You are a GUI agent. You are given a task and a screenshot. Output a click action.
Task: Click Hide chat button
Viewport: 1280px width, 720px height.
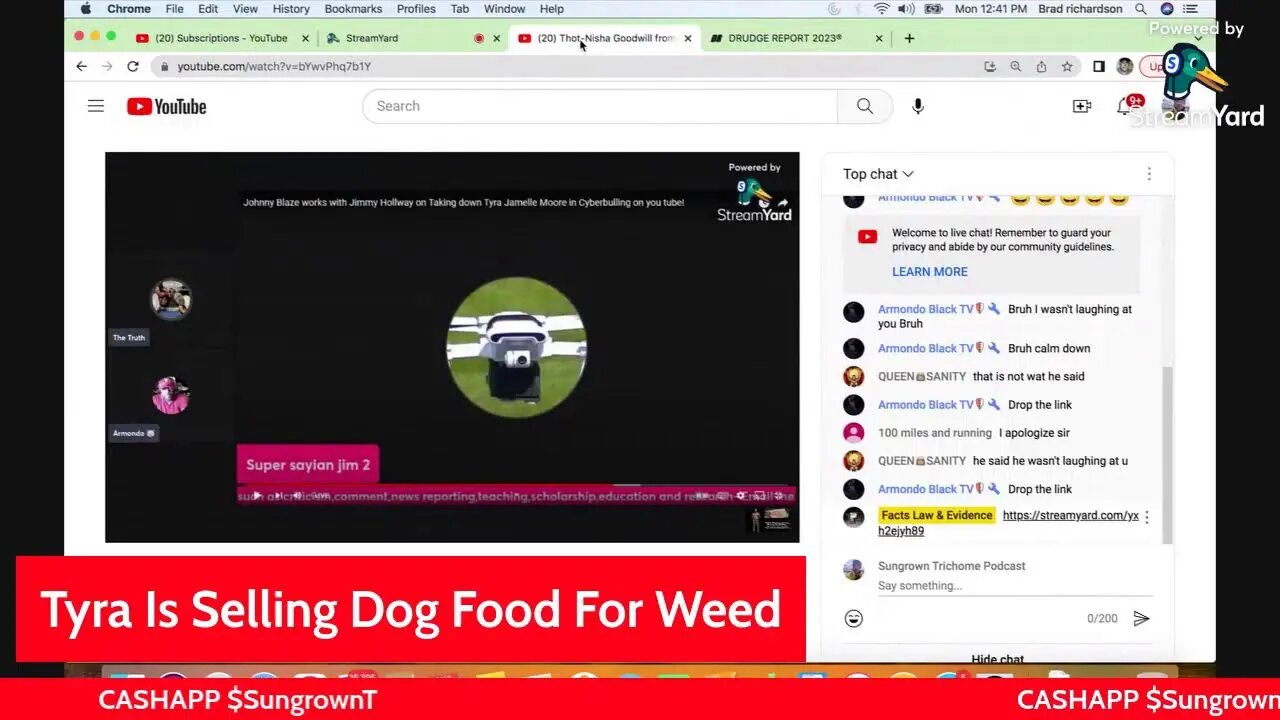(x=998, y=658)
